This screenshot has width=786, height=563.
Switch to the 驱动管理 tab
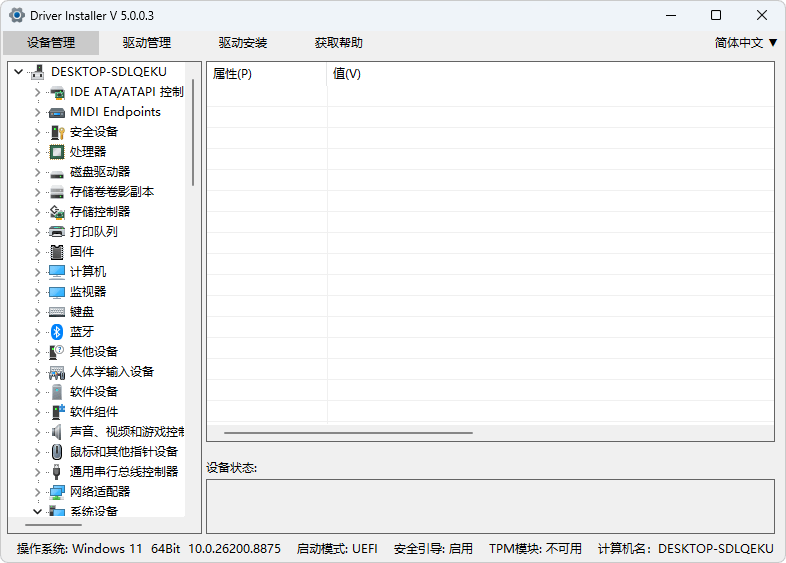click(147, 43)
